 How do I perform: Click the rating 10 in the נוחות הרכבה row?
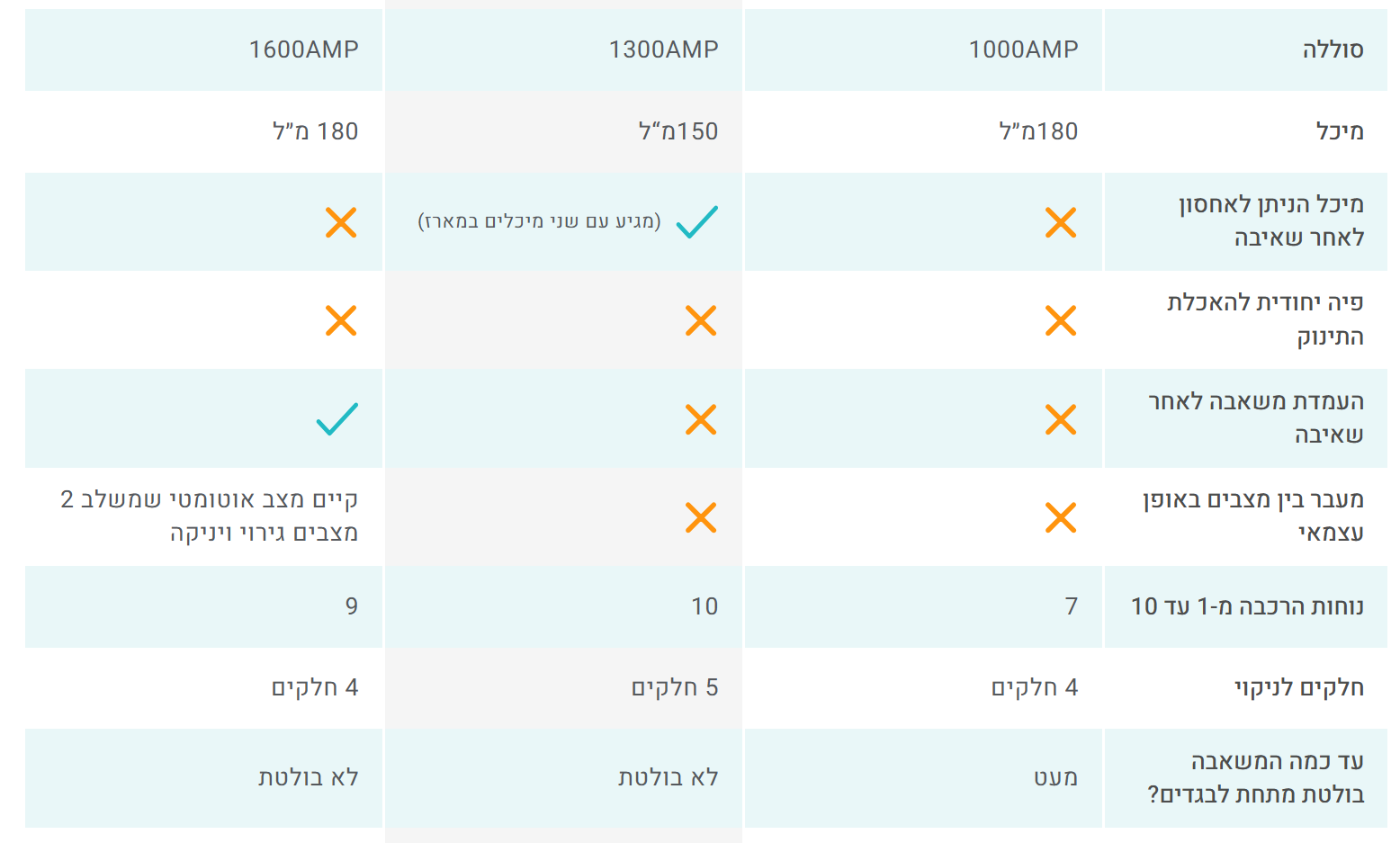coord(704,606)
